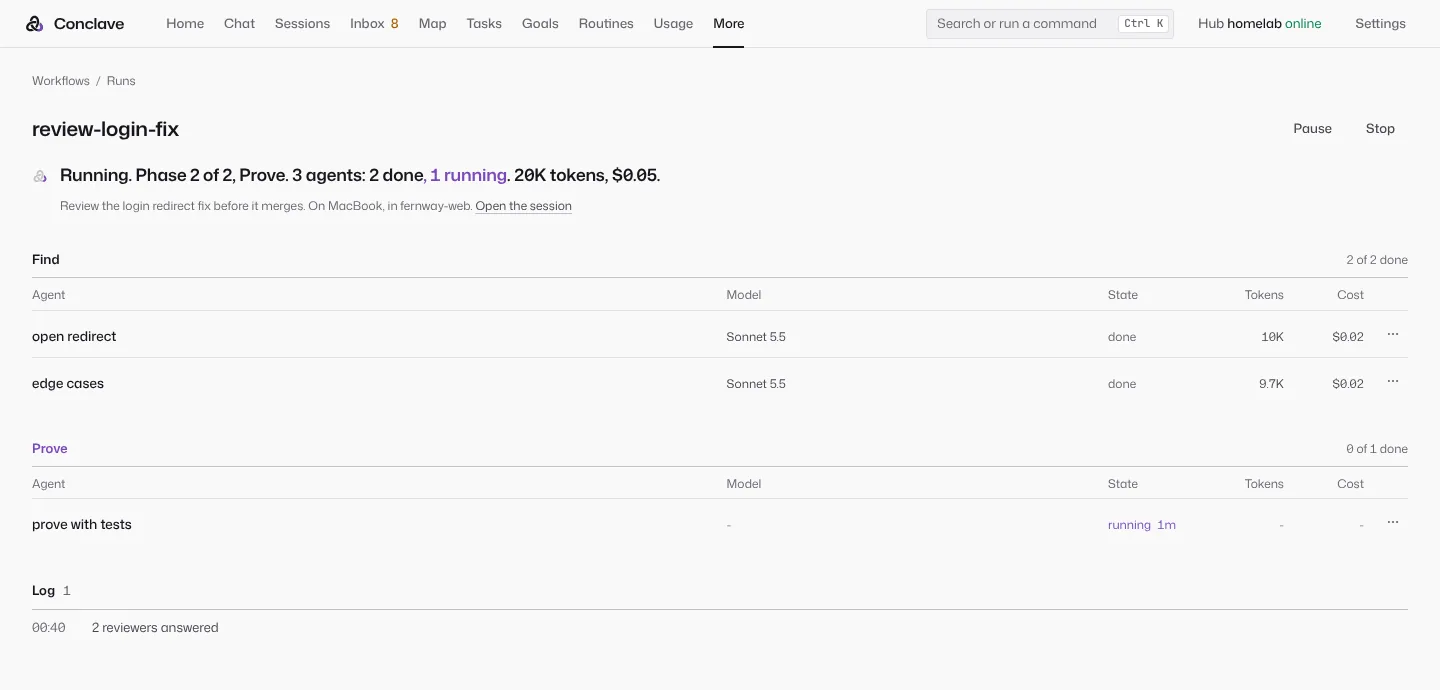Focus the Search or run a command field
1440x690 pixels.
click(1050, 23)
